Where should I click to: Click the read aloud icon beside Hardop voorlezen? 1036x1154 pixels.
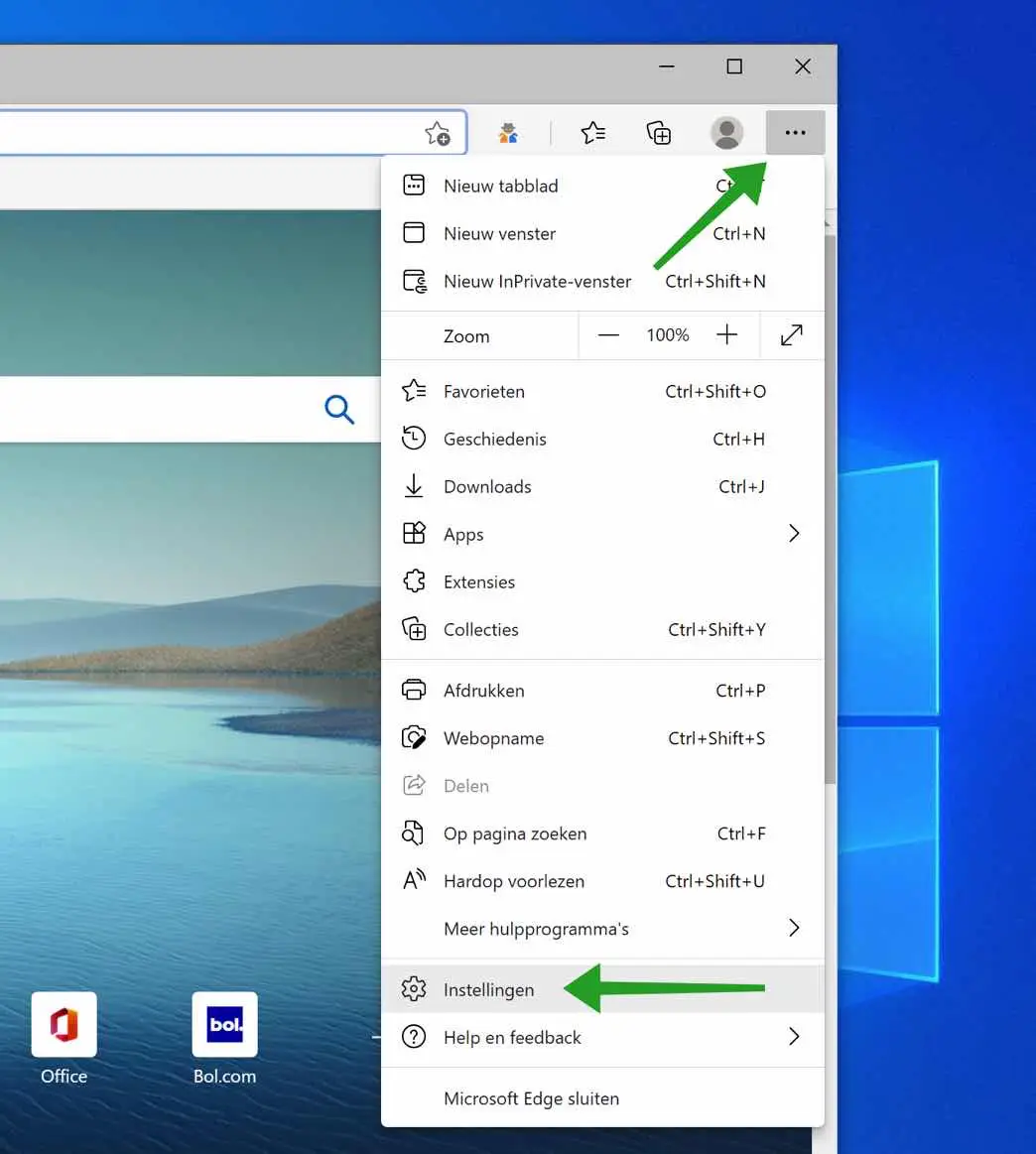[x=414, y=879]
